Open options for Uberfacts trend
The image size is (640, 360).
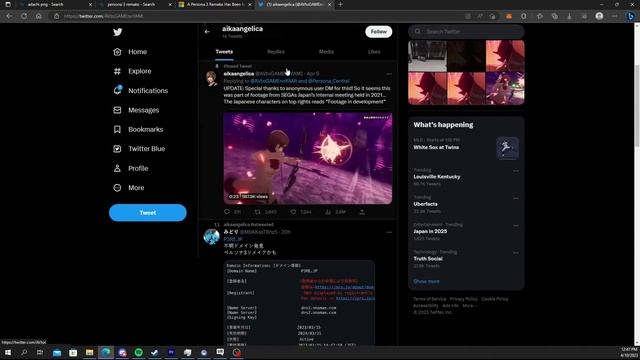(x=516, y=198)
